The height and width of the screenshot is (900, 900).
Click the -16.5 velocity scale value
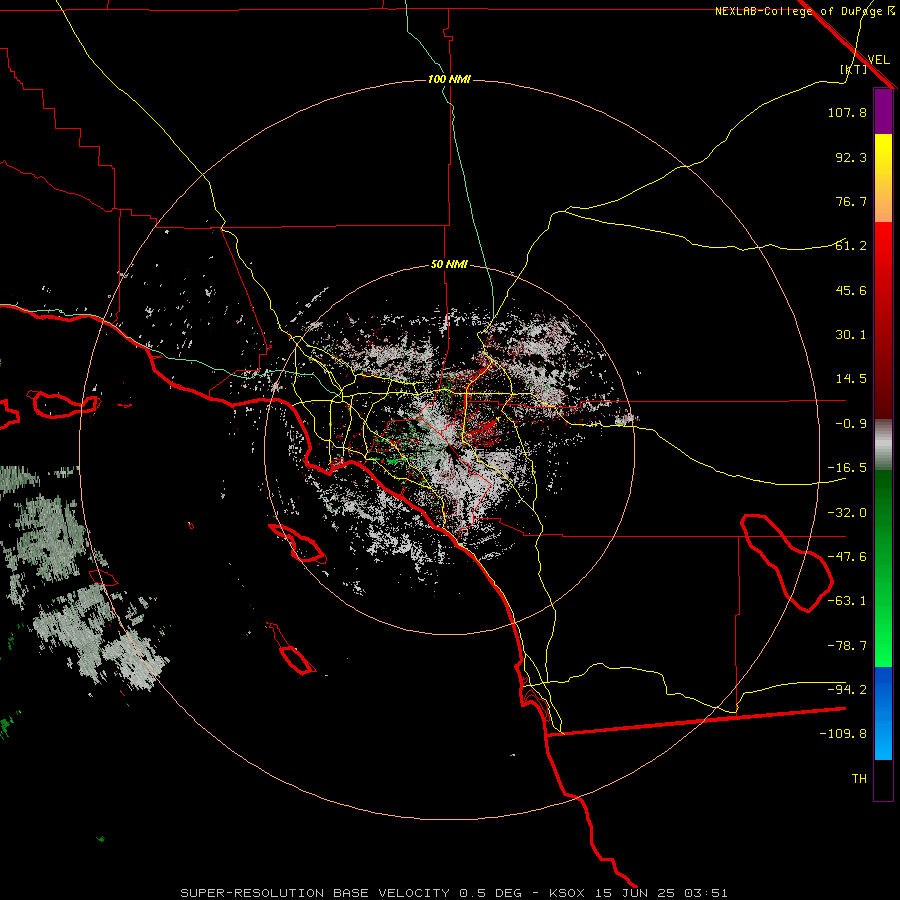coord(847,468)
